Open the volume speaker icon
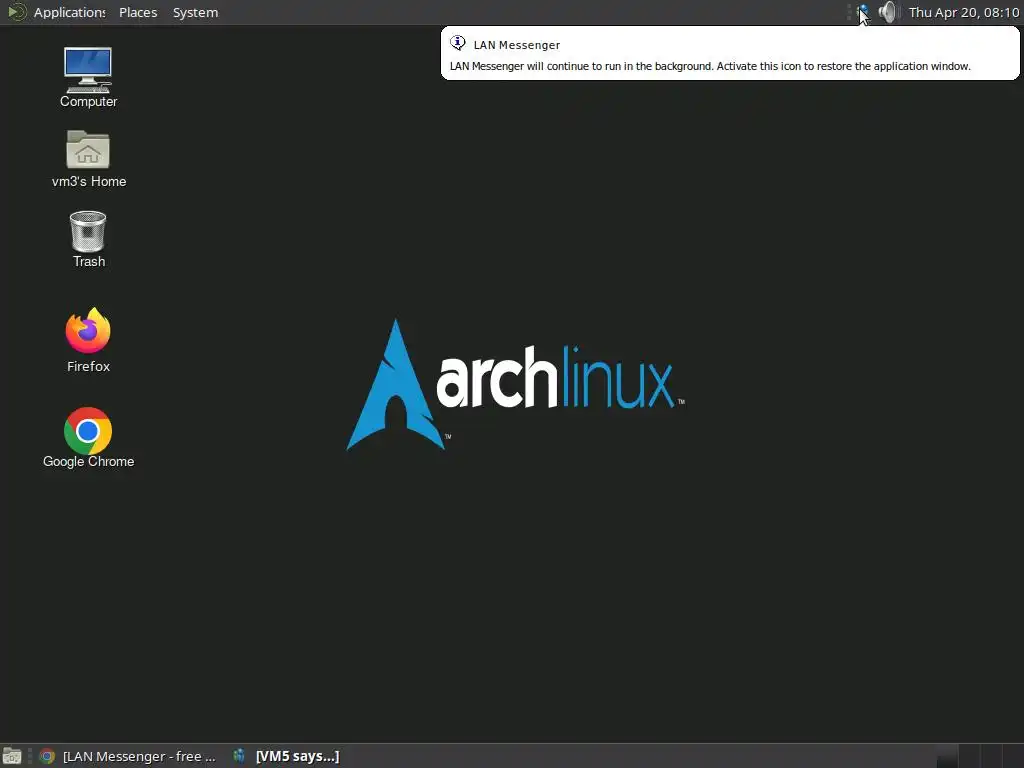Image resolution: width=1024 pixels, height=768 pixels. point(888,12)
